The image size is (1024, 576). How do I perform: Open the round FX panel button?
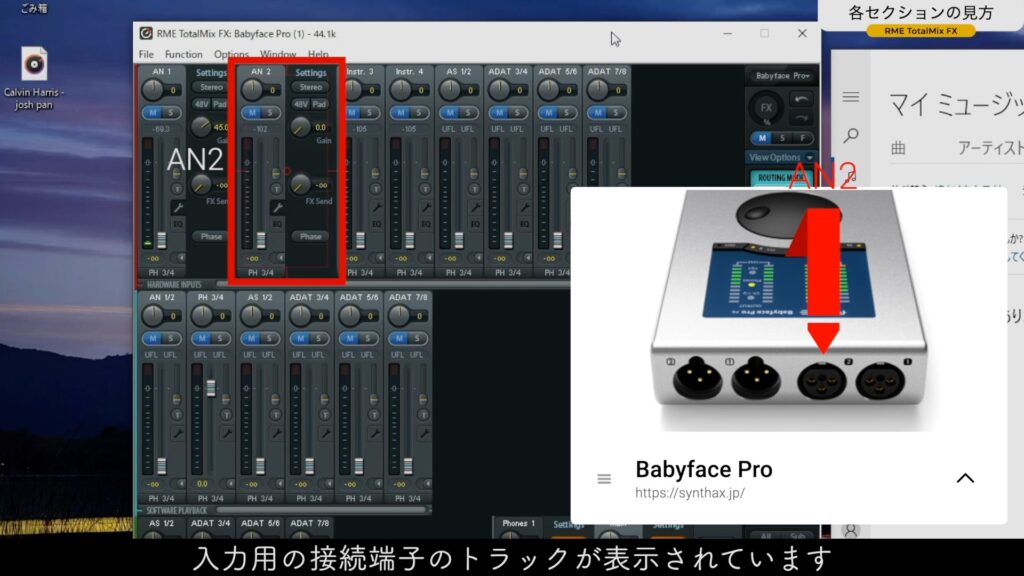point(766,108)
